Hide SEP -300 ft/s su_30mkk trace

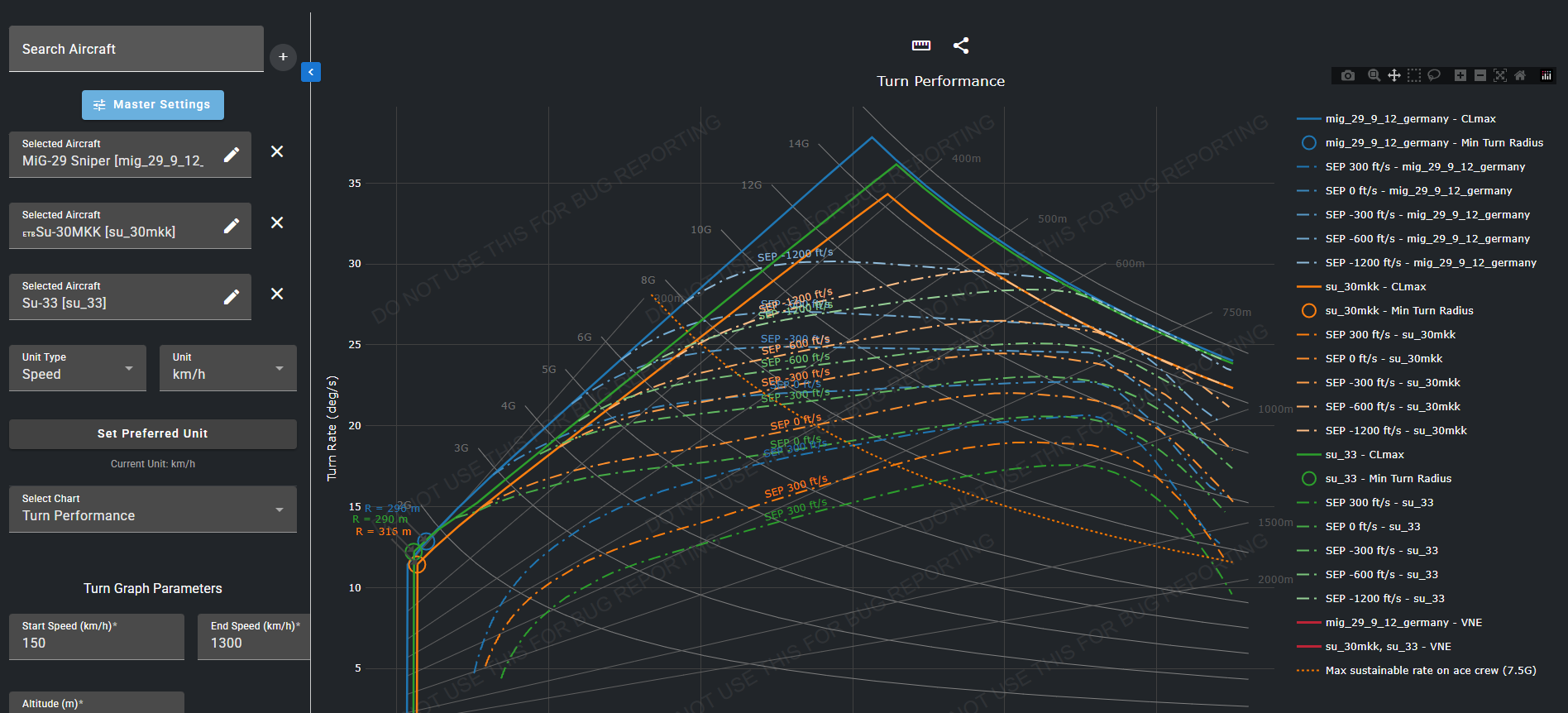pyautogui.click(x=1379, y=383)
